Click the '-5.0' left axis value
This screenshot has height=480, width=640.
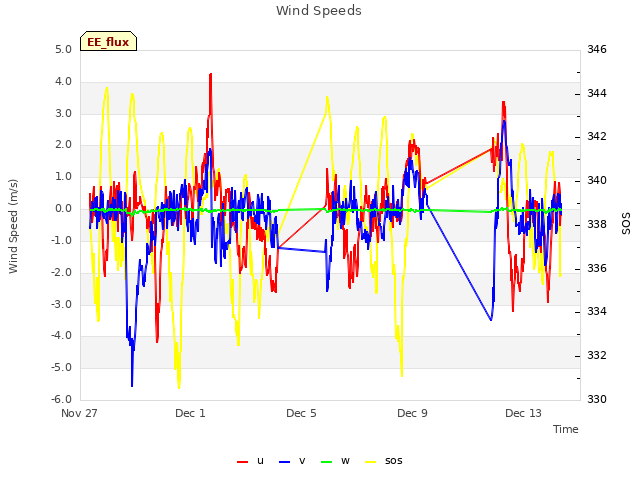coord(61,368)
